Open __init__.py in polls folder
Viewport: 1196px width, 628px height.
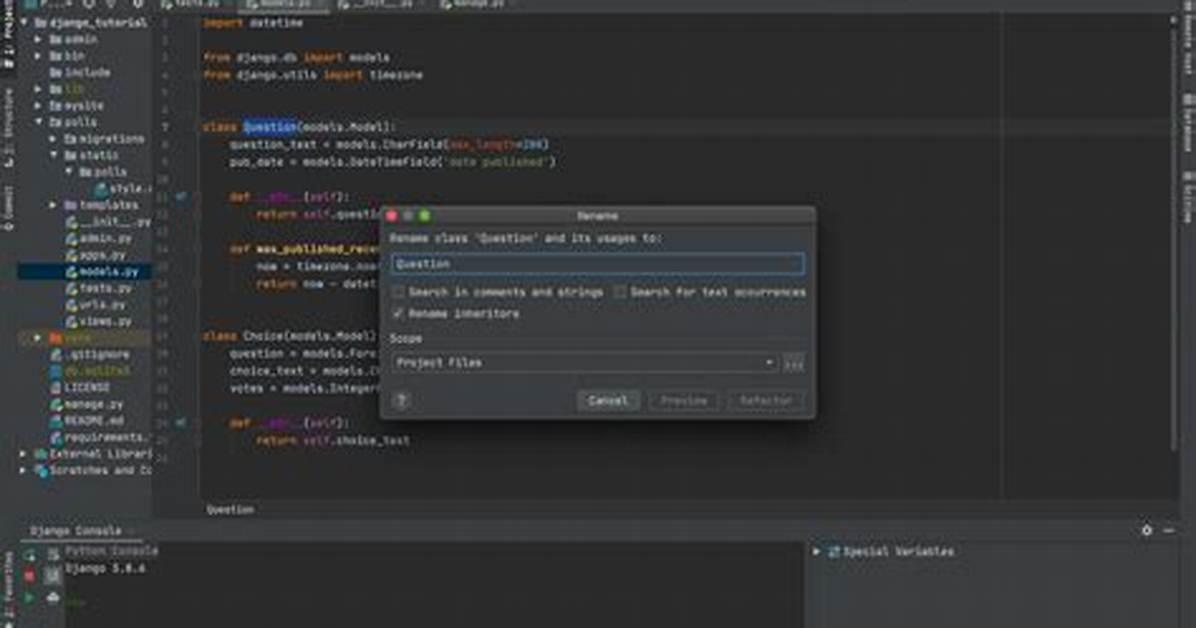[x=108, y=222]
